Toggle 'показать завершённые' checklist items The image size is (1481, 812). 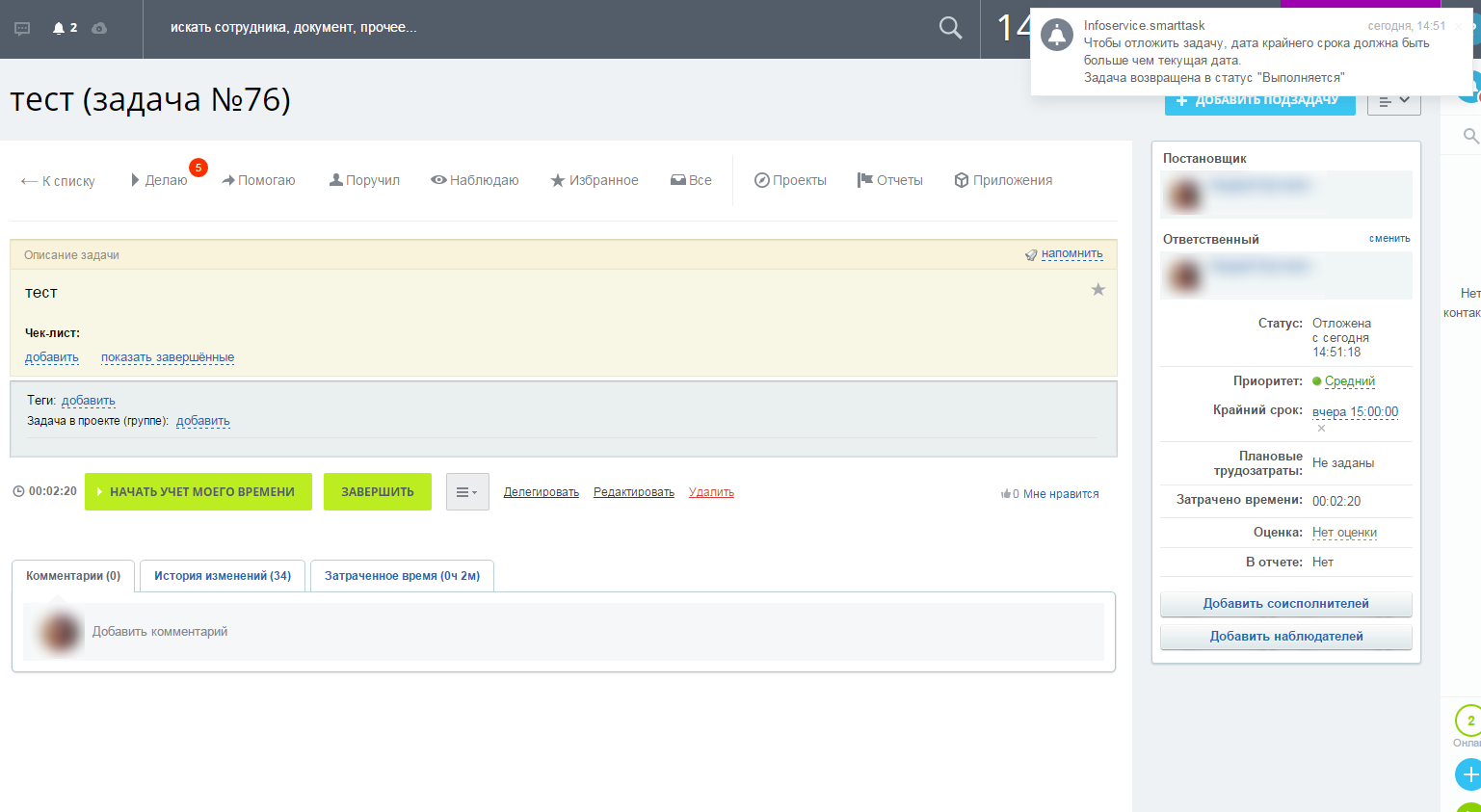click(168, 357)
